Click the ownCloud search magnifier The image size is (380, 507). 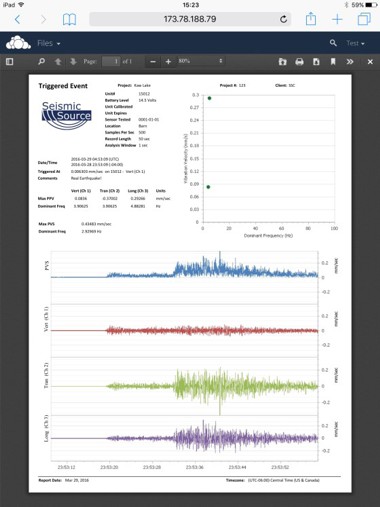[x=333, y=43]
